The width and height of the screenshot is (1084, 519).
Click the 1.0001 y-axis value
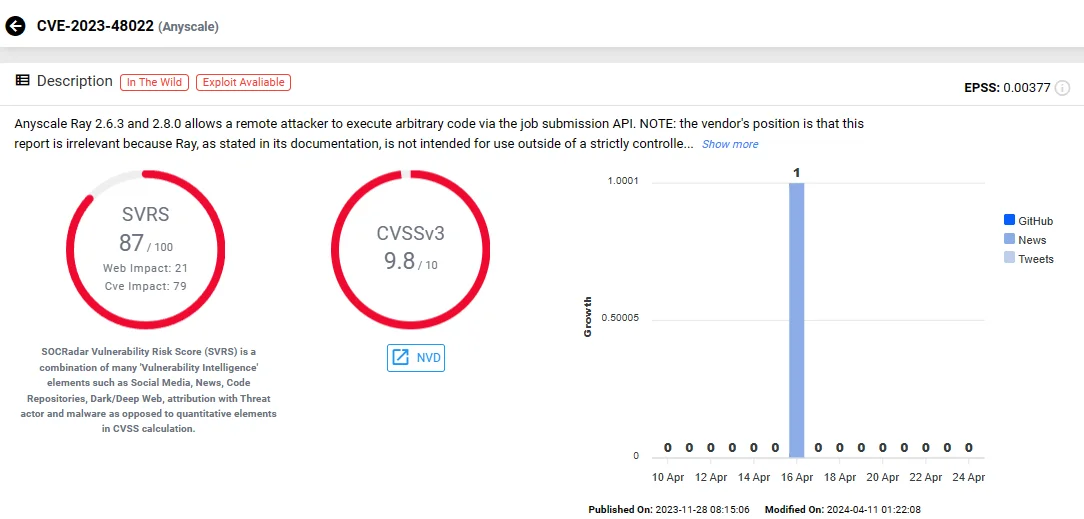tap(623, 180)
